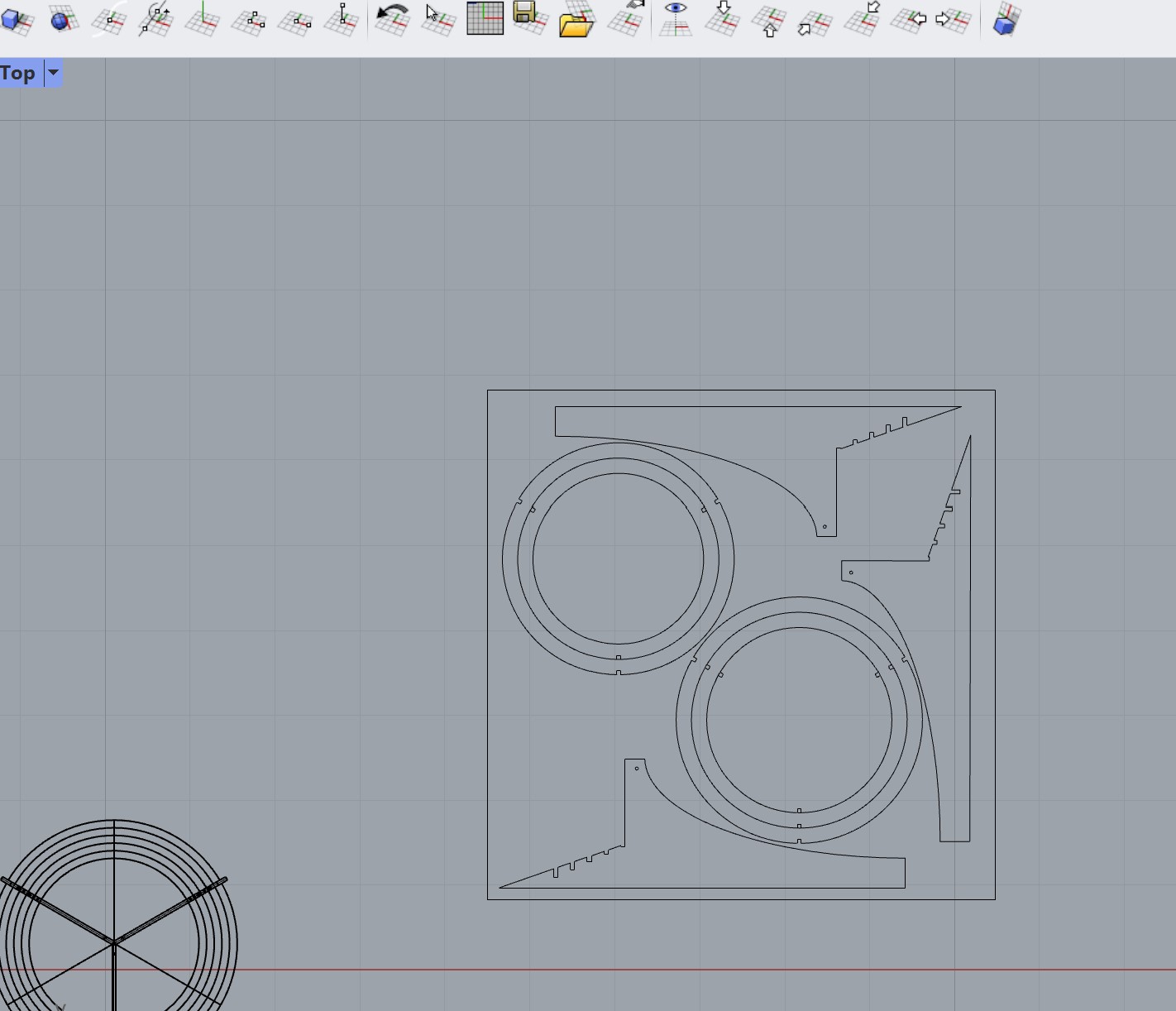Select CPlane icon with left-pointing arrow on right
Image resolution: width=1176 pixels, height=1011 pixels.
pos(908,20)
